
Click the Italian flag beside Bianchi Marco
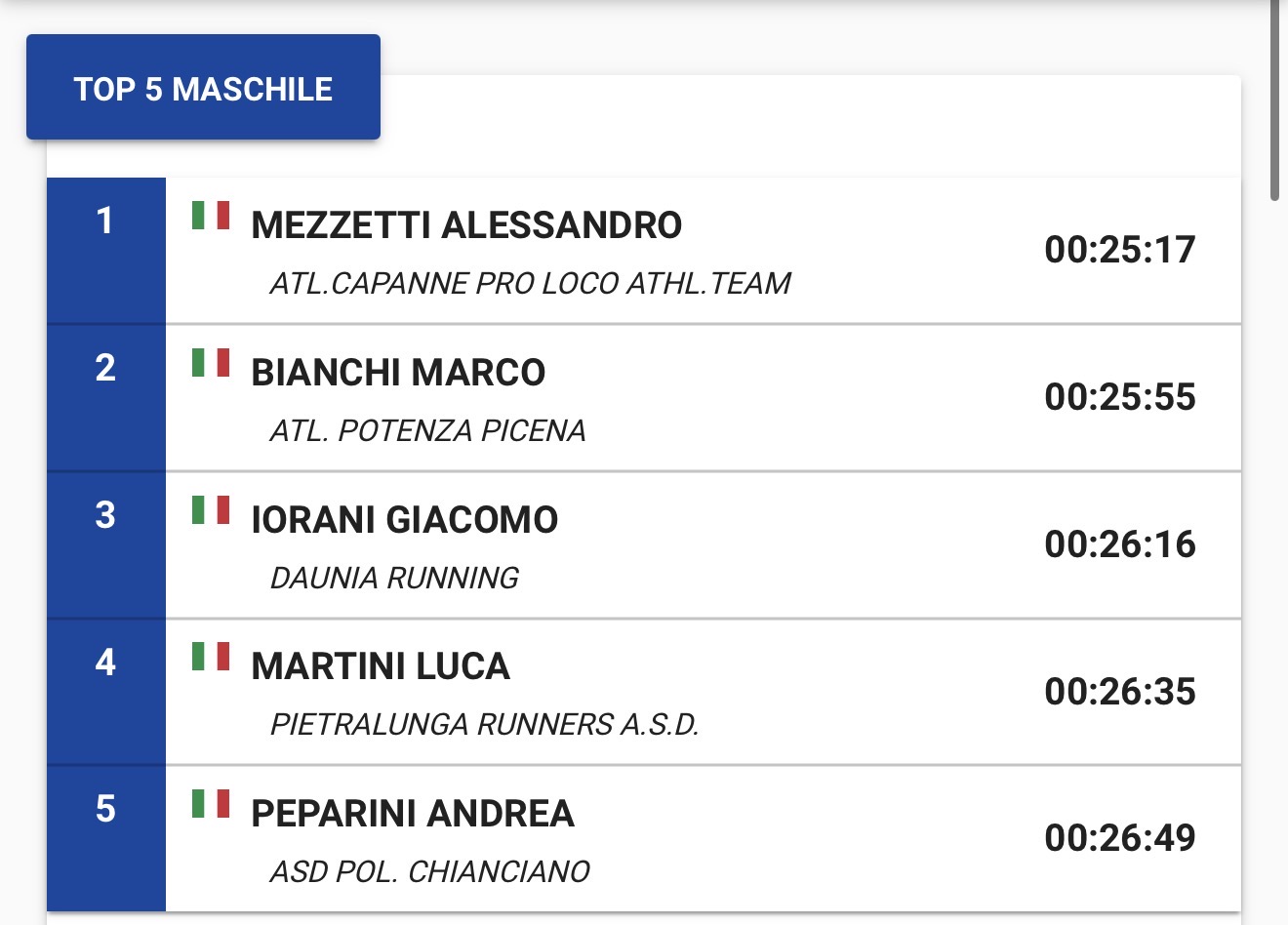coord(211,362)
